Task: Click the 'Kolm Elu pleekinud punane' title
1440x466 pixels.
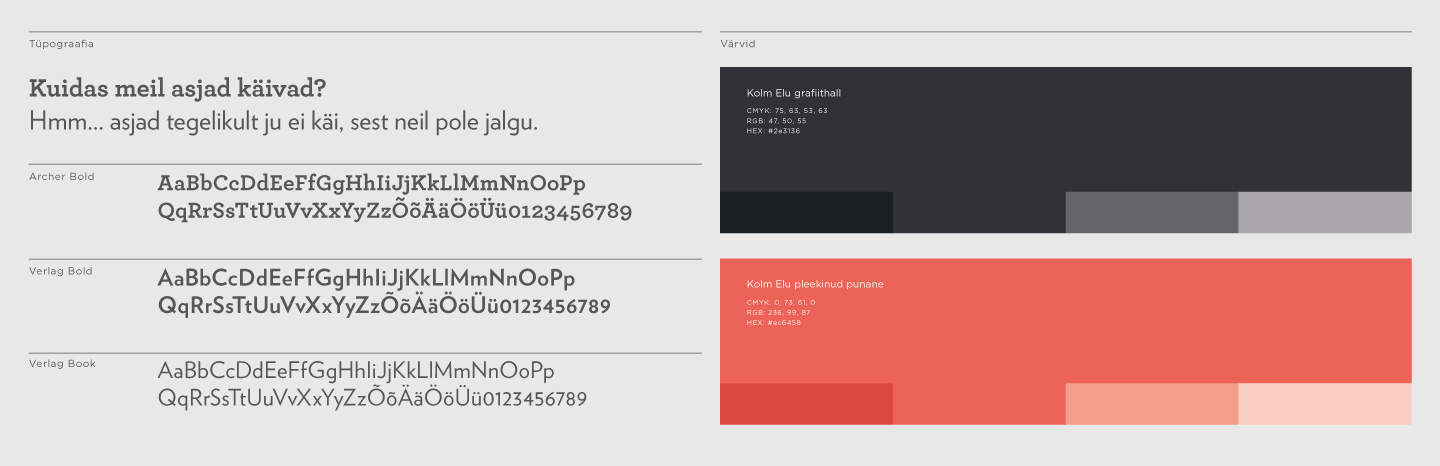Action: coord(815,284)
